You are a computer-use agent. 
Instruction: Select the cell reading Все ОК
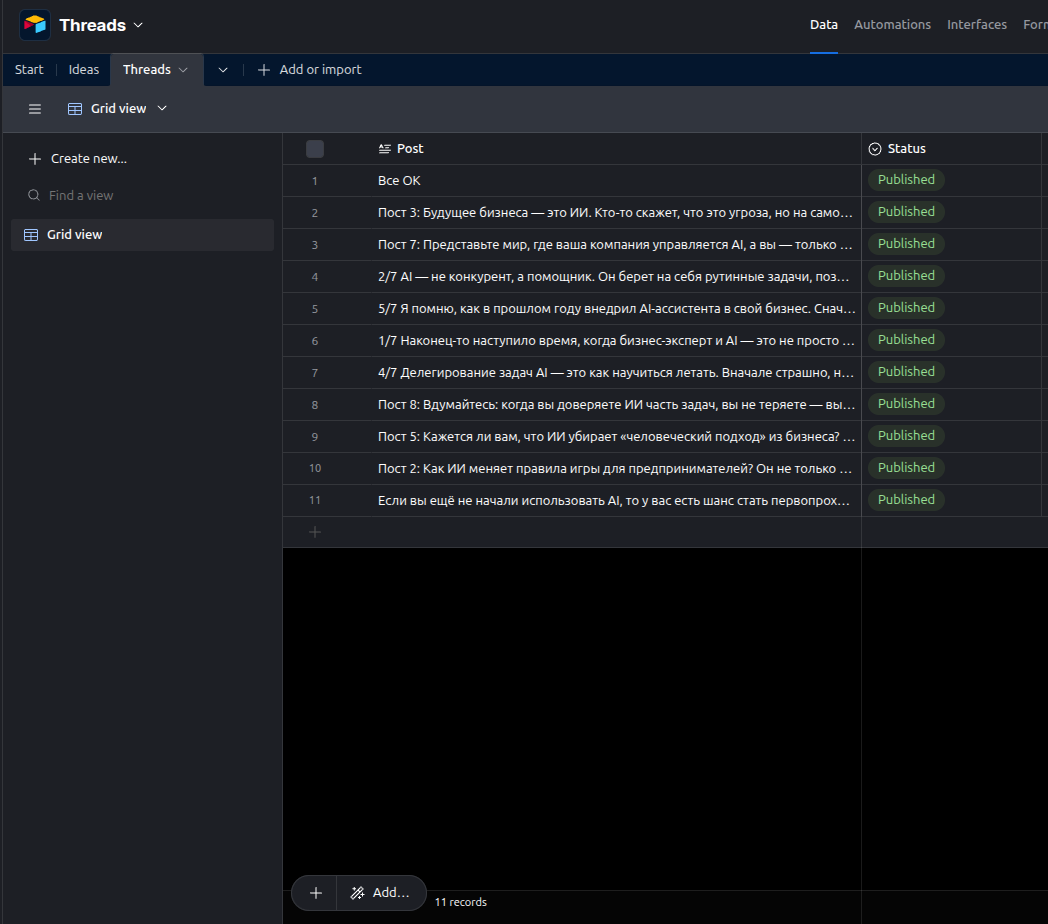pos(616,181)
